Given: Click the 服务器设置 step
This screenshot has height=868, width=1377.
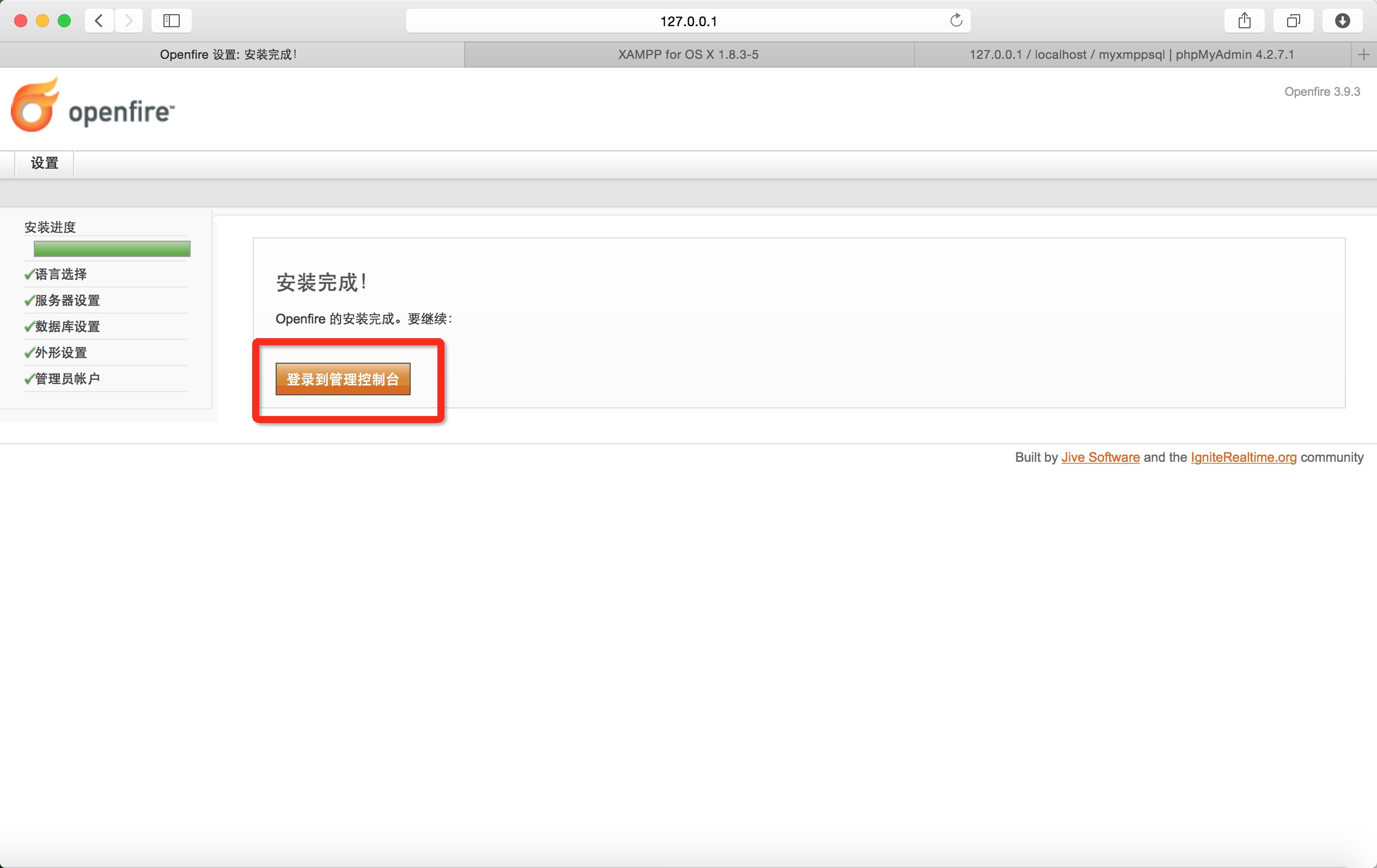Looking at the screenshot, I should (x=68, y=301).
